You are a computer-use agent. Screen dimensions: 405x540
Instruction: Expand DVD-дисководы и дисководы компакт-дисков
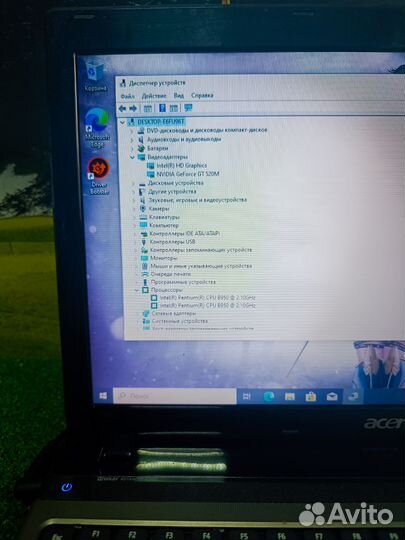[132, 131]
